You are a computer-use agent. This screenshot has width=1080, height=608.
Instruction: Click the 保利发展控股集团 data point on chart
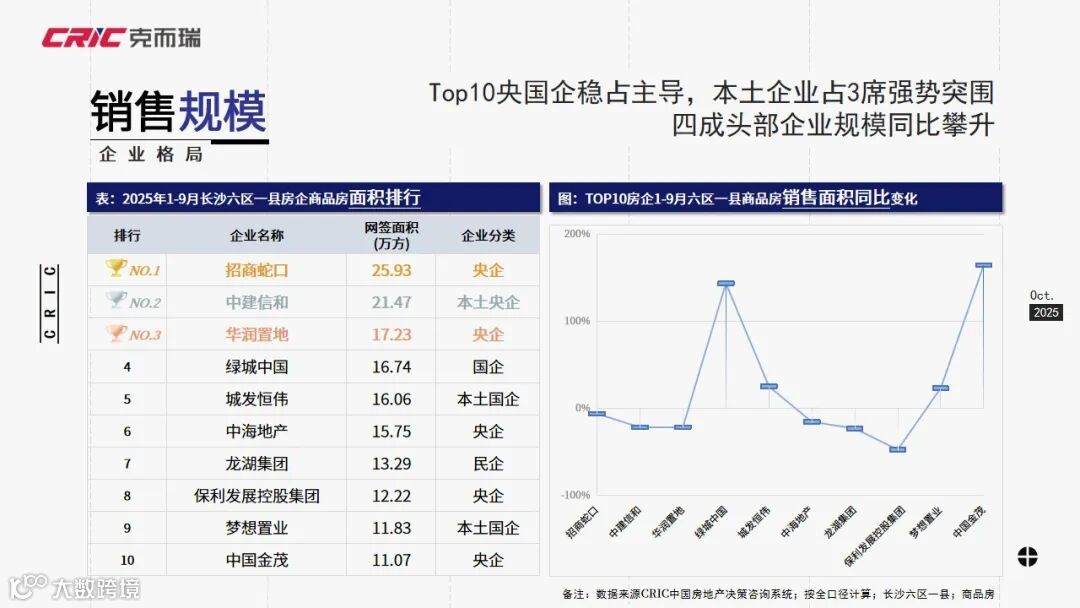coord(897,450)
